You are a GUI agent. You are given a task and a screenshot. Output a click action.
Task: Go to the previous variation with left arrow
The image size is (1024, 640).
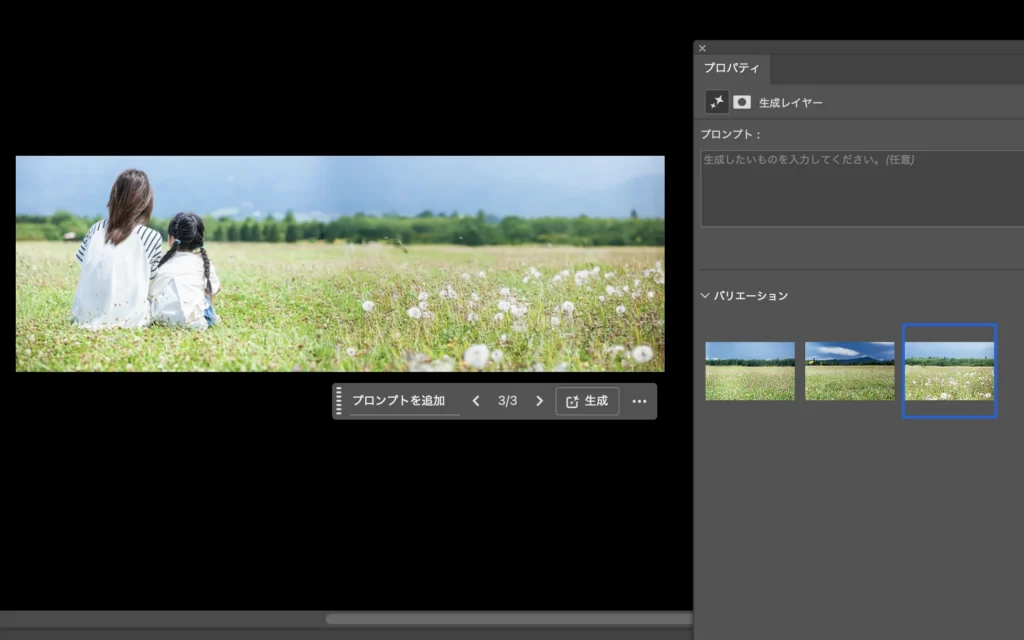tap(476, 401)
